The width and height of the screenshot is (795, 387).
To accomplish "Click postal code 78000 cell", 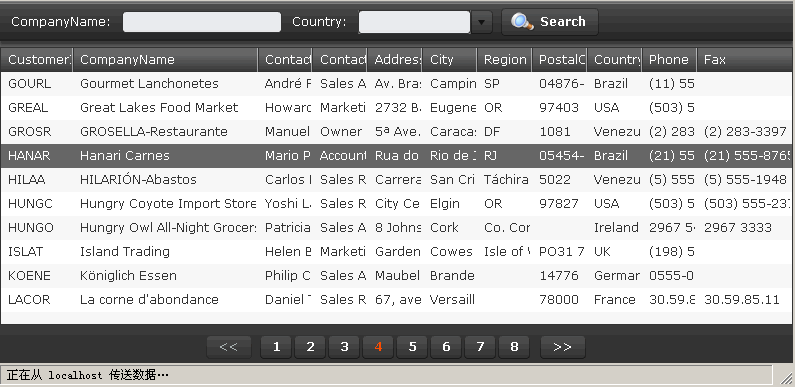I will click(559, 300).
